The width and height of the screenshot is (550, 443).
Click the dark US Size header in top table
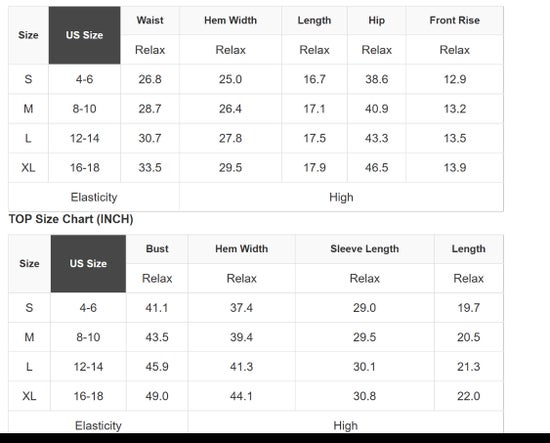(85, 35)
